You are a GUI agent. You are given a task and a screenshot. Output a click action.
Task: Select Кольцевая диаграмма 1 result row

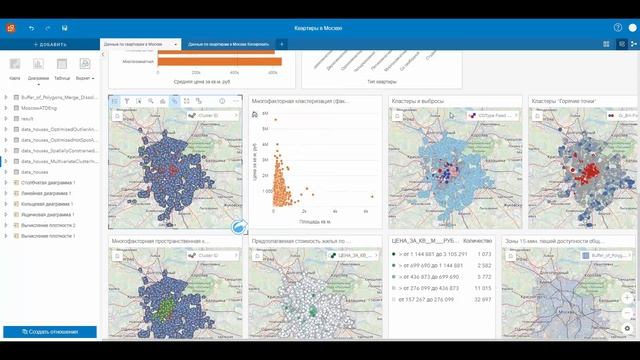coord(50,204)
